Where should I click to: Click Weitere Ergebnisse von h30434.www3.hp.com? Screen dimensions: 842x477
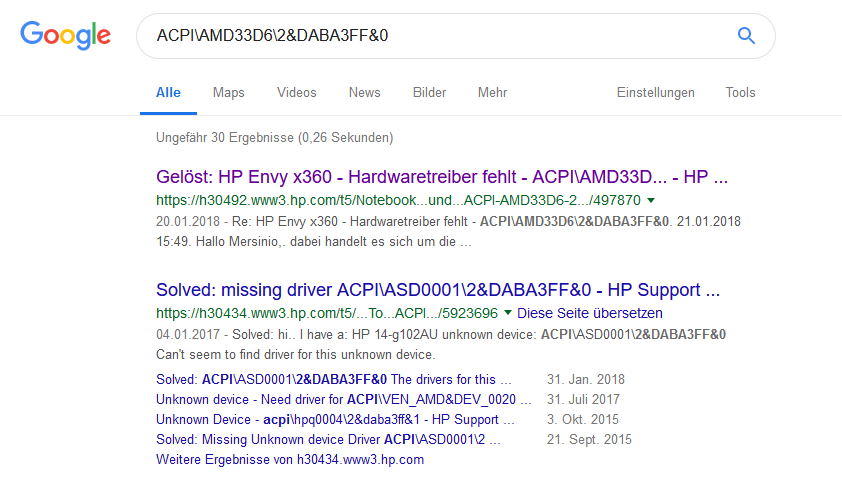pos(290,460)
